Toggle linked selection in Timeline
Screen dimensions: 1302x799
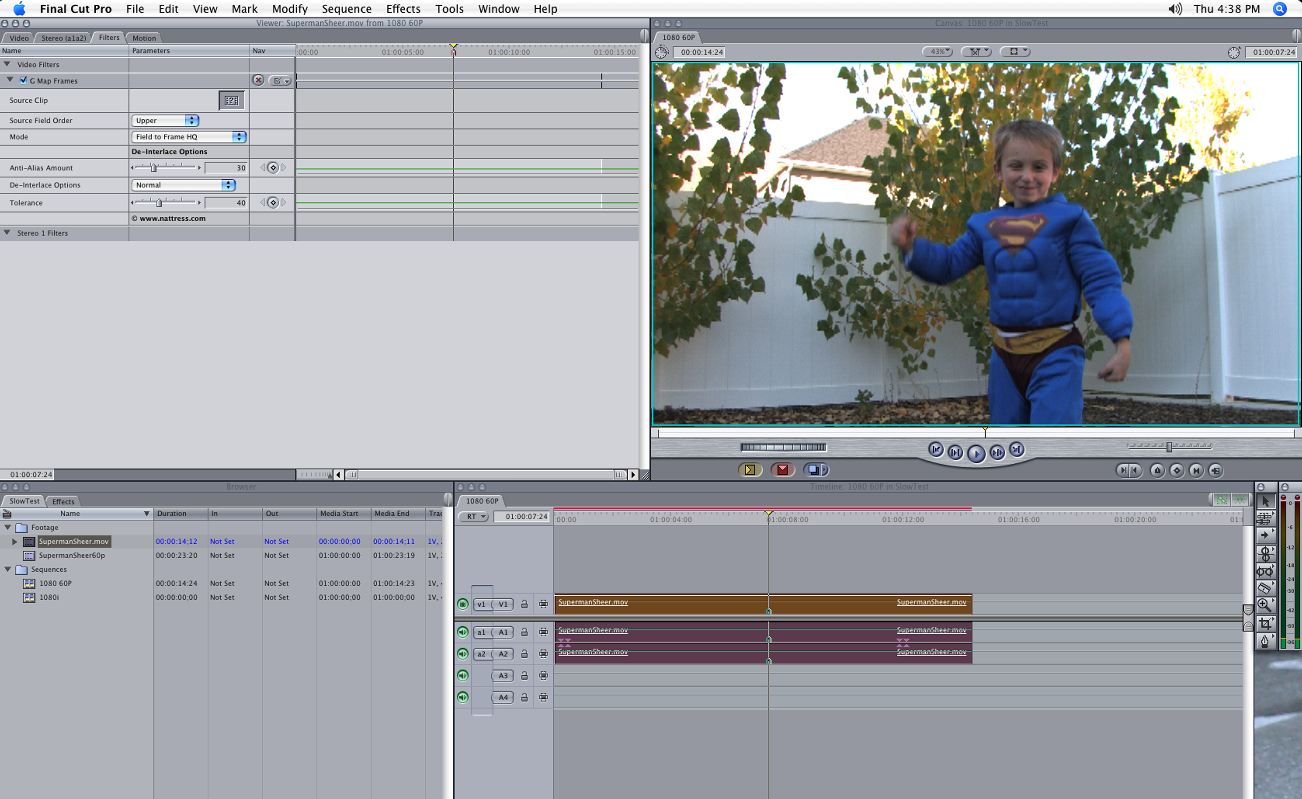point(1220,500)
